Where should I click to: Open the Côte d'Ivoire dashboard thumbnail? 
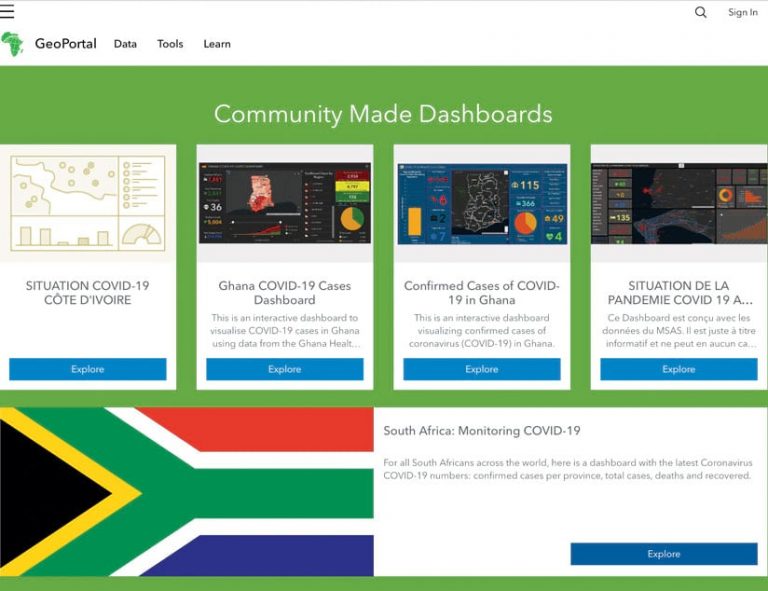pyautogui.click(x=88, y=203)
